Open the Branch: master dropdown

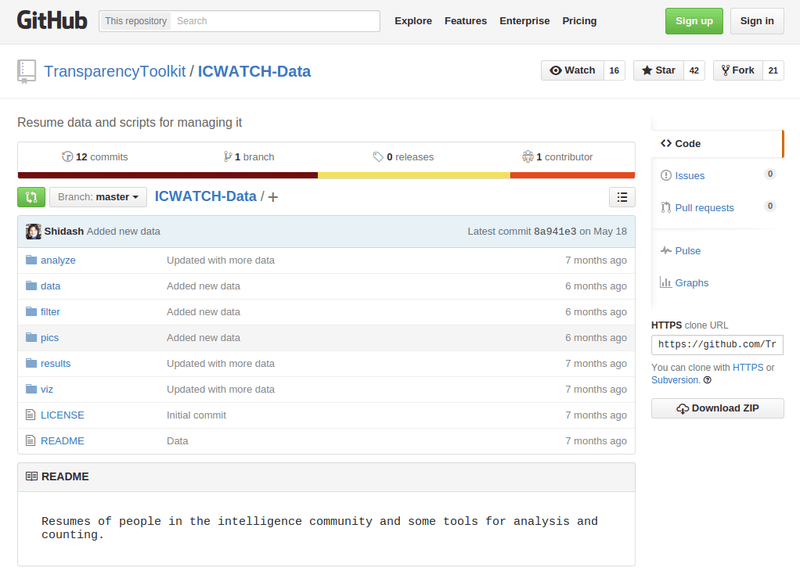point(98,197)
